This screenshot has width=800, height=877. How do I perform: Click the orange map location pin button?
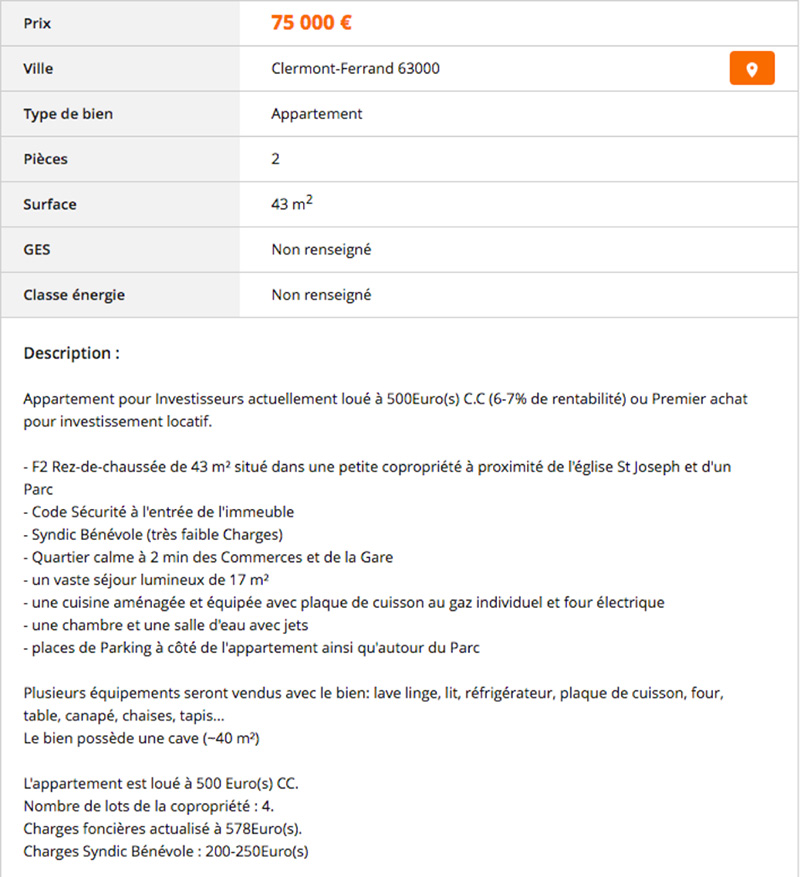coord(752,68)
